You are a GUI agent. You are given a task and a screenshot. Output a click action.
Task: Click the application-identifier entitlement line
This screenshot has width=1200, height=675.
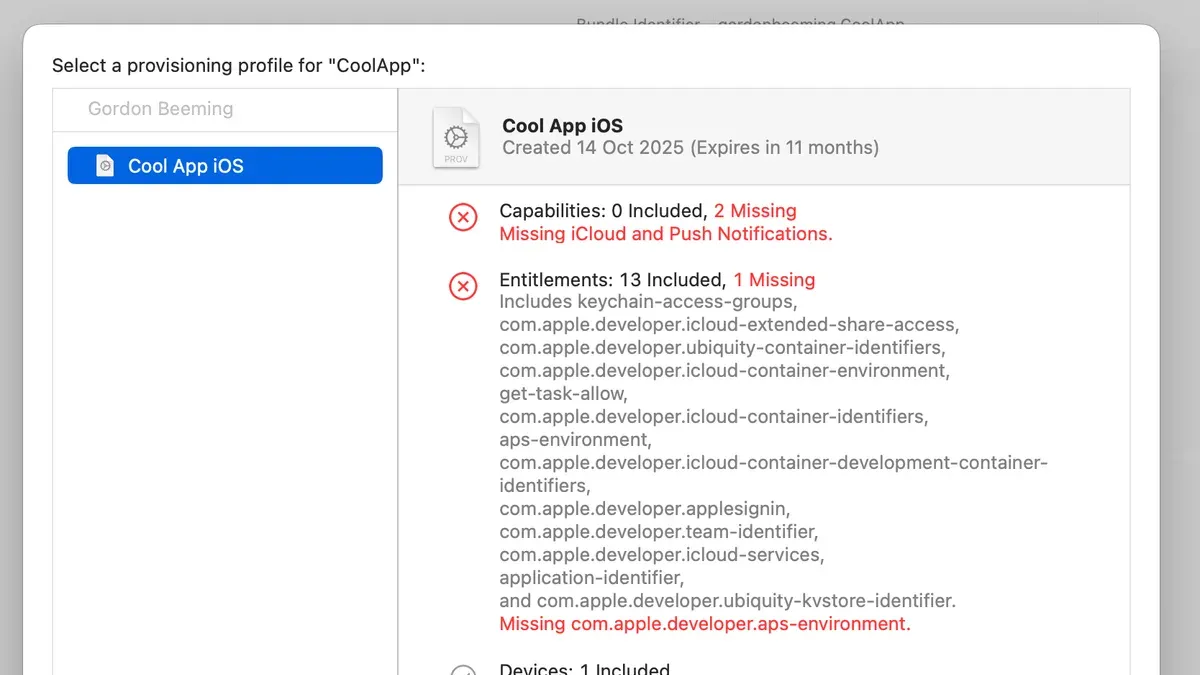pos(592,578)
